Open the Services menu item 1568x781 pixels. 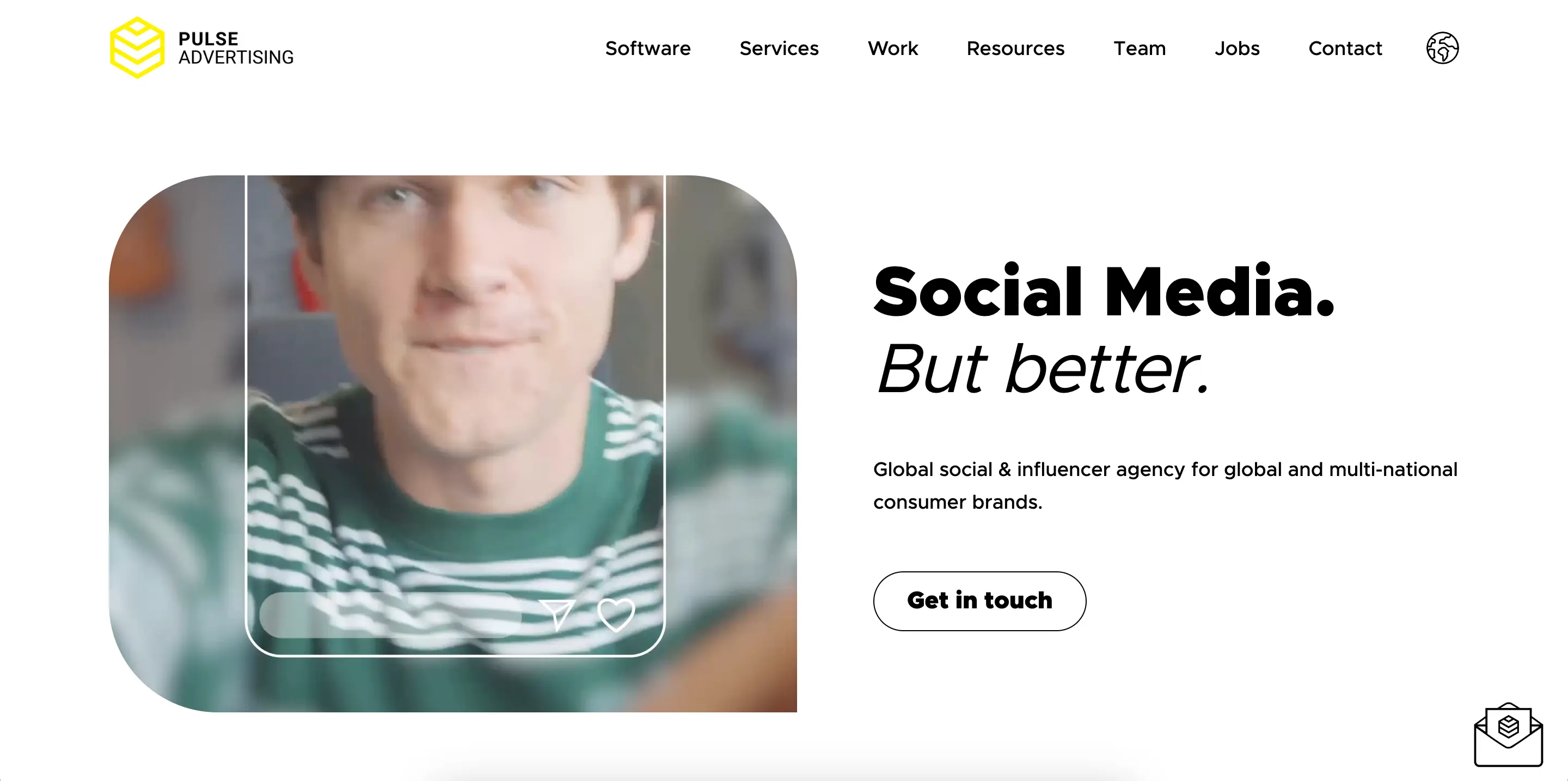(779, 48)
